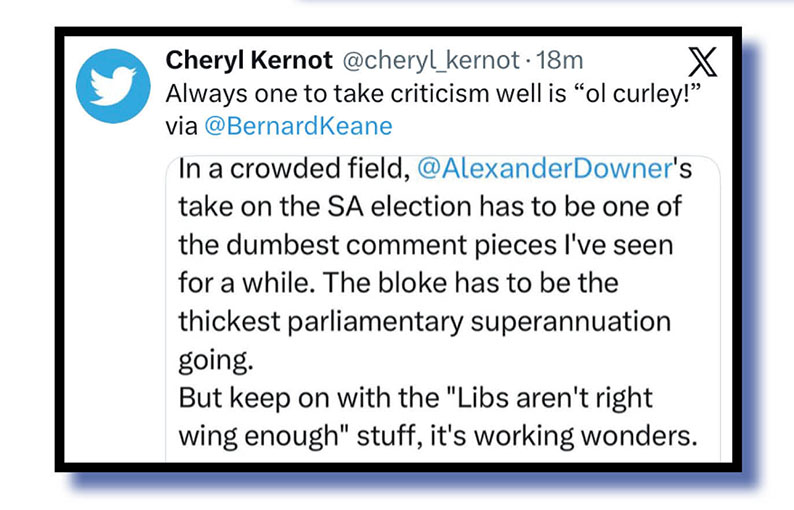
Task: Click the blue Twitter bird avatar
Action: click(112, 87)
